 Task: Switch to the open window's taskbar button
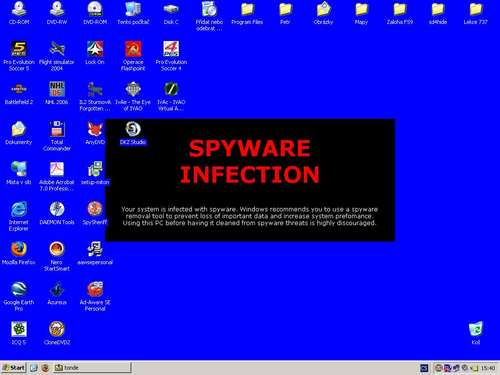pyautogui.click(x=92, y=368)
